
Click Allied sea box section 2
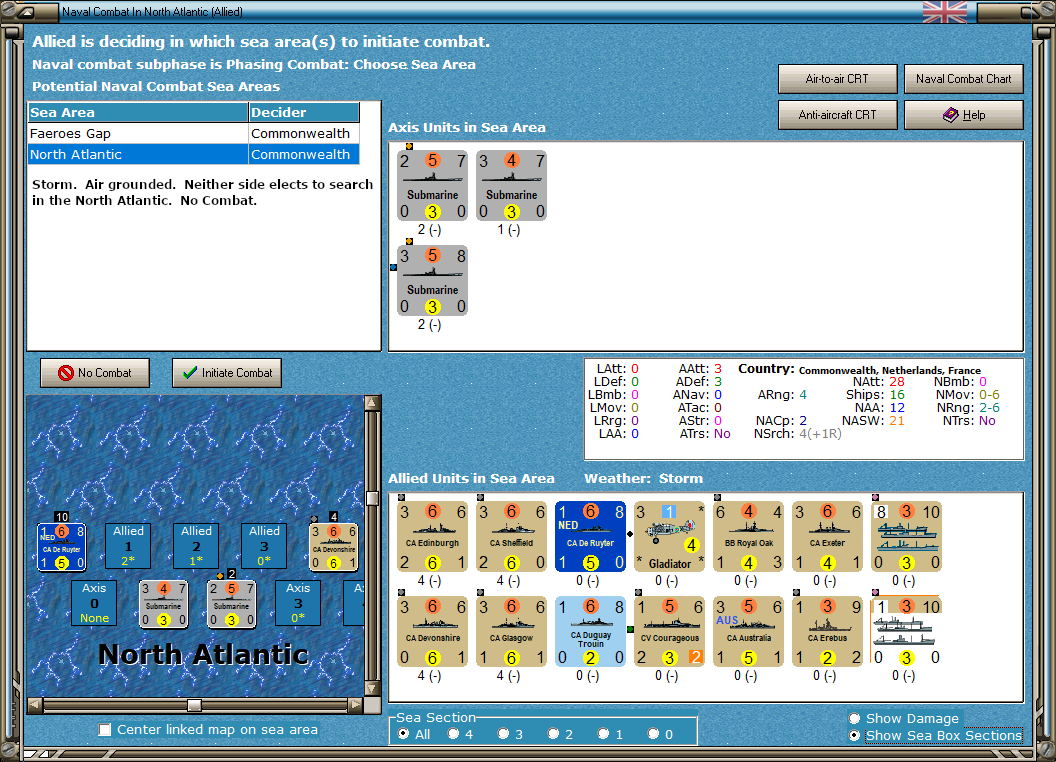[196, 546]
